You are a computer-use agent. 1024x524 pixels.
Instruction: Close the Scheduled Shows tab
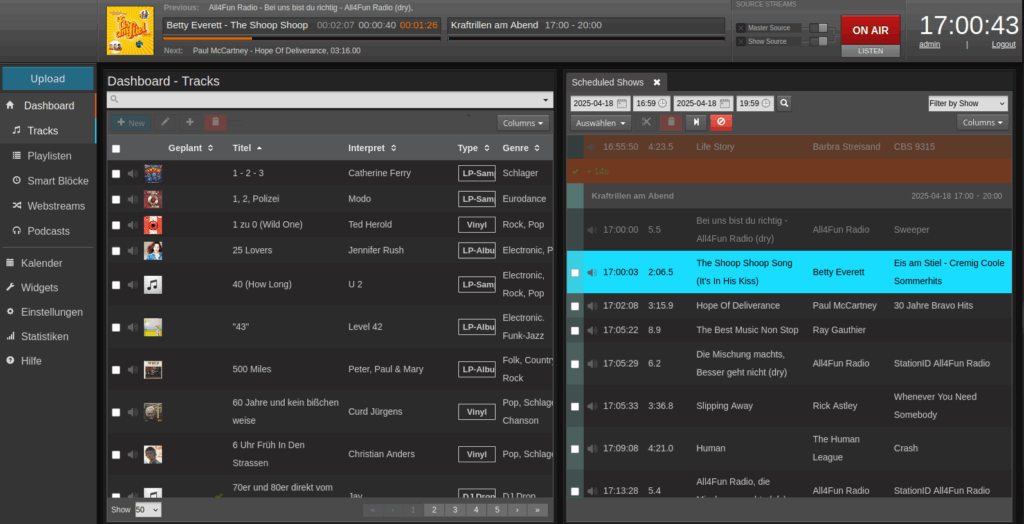click(657, 82)
